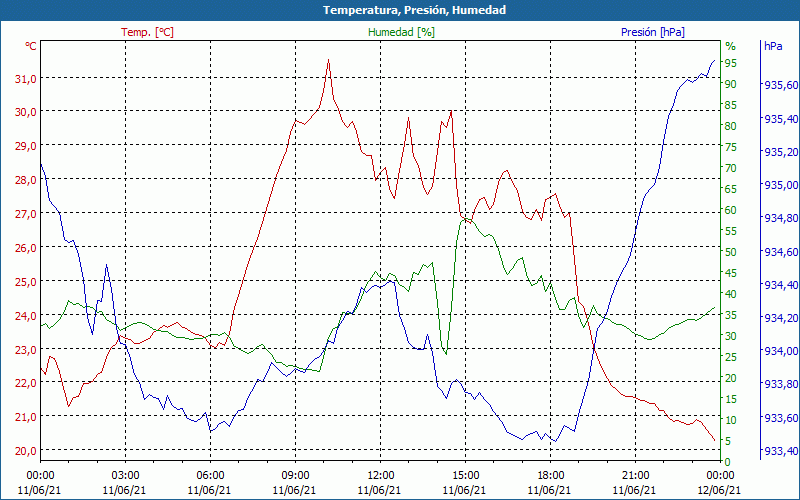Viewport: 800px width, 500px height.
Task: Click the 45 humidity axis value
Action: click(731, 273)
